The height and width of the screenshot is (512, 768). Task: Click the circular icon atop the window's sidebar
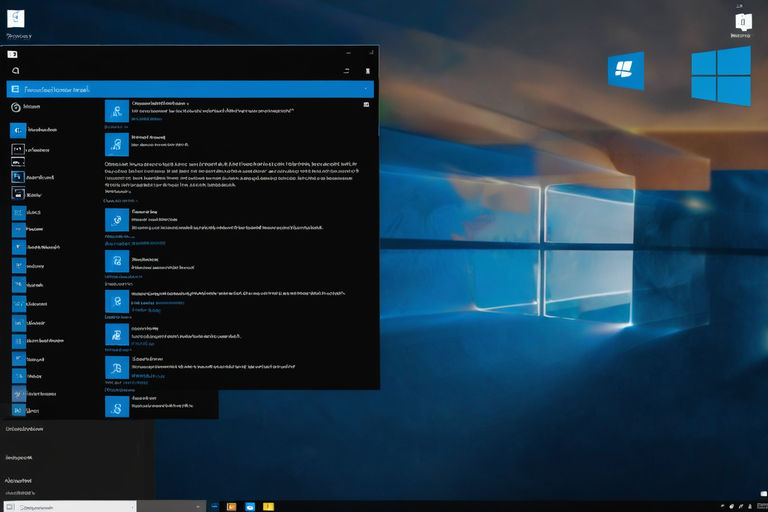pyautogui.click(x=16, y=107)
